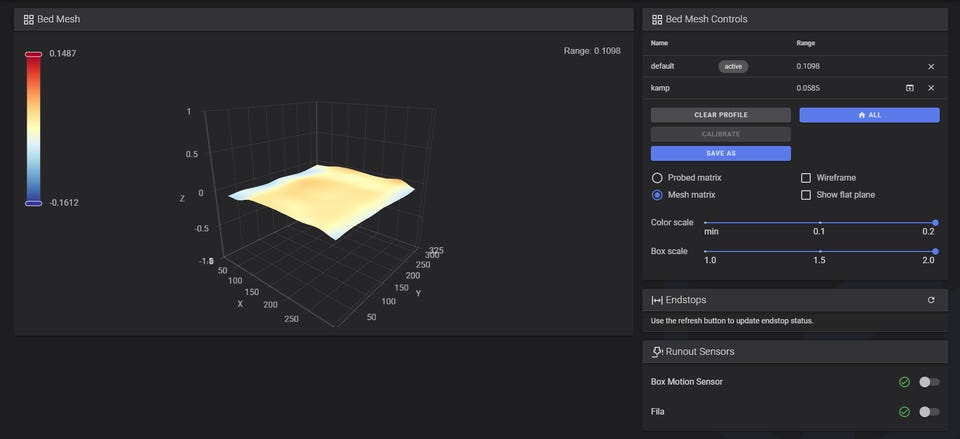Toggle the Fila runout sensor switch
The height and width of the screenshot is (439, 960).
coord(929,412)
